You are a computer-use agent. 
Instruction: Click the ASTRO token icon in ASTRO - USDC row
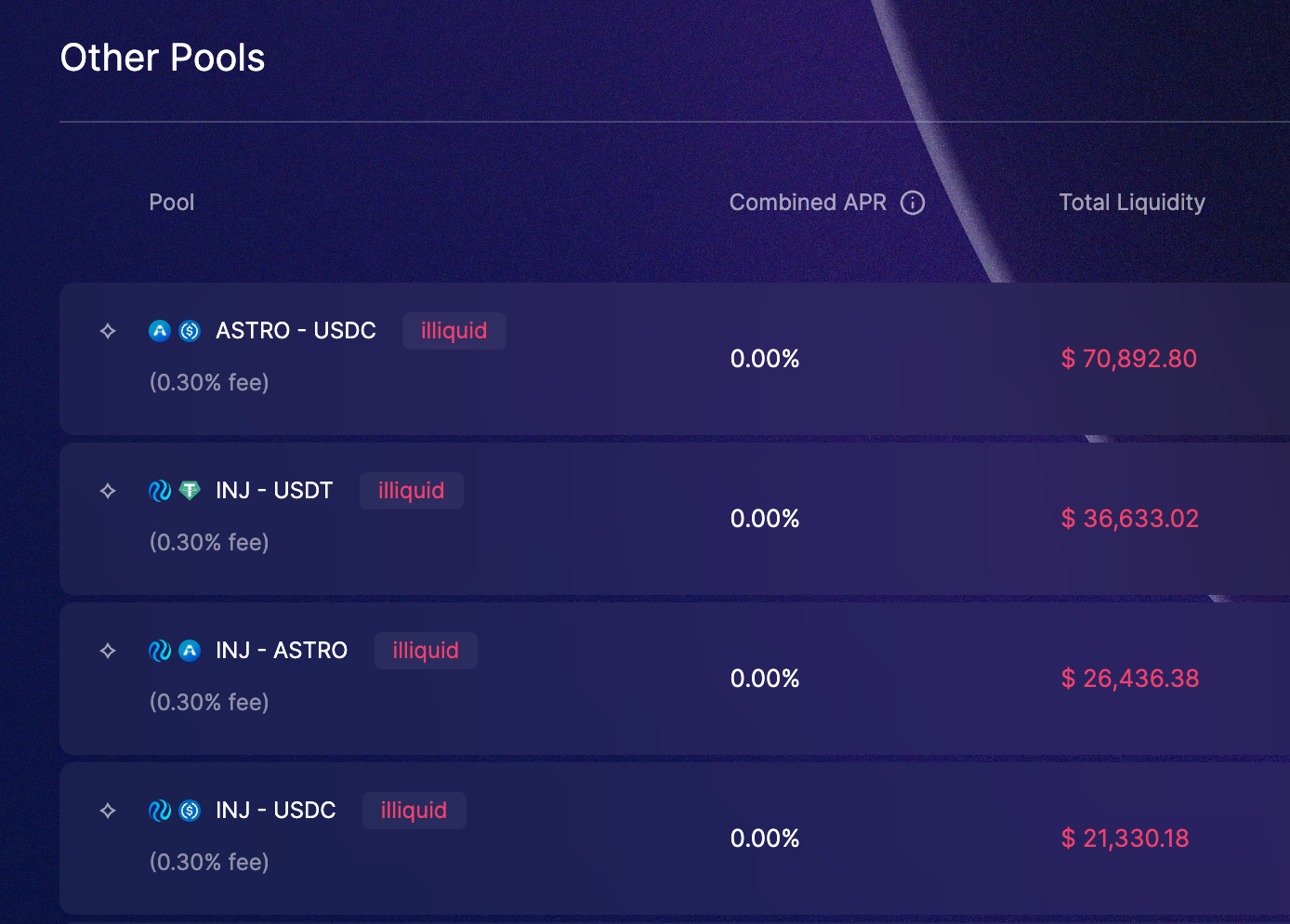[x=160, y=331]
